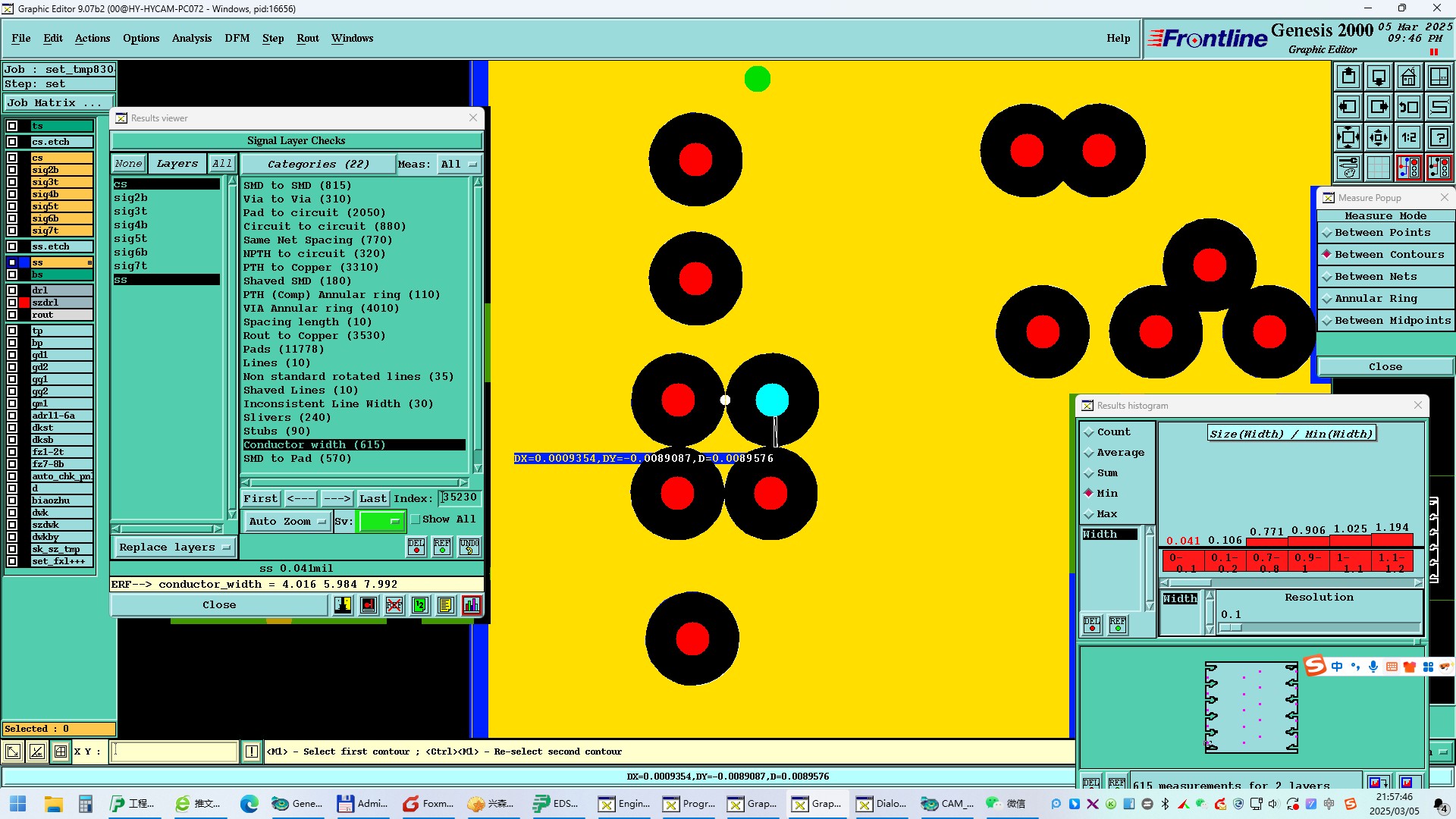
Task: Click the question mark help icon
Action: [x=1439, y=137]
